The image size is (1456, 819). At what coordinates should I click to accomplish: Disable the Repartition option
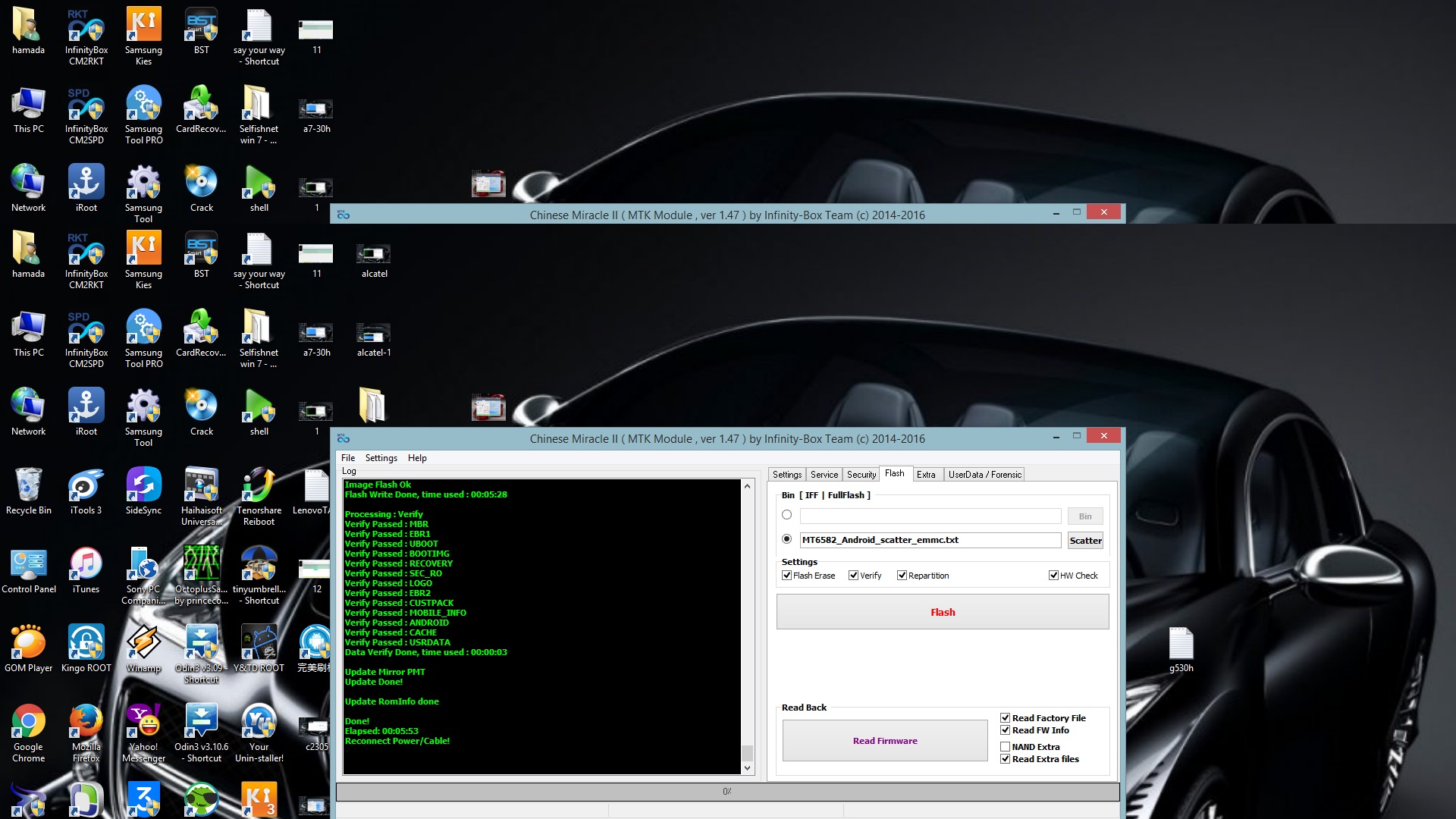[902, 576]
